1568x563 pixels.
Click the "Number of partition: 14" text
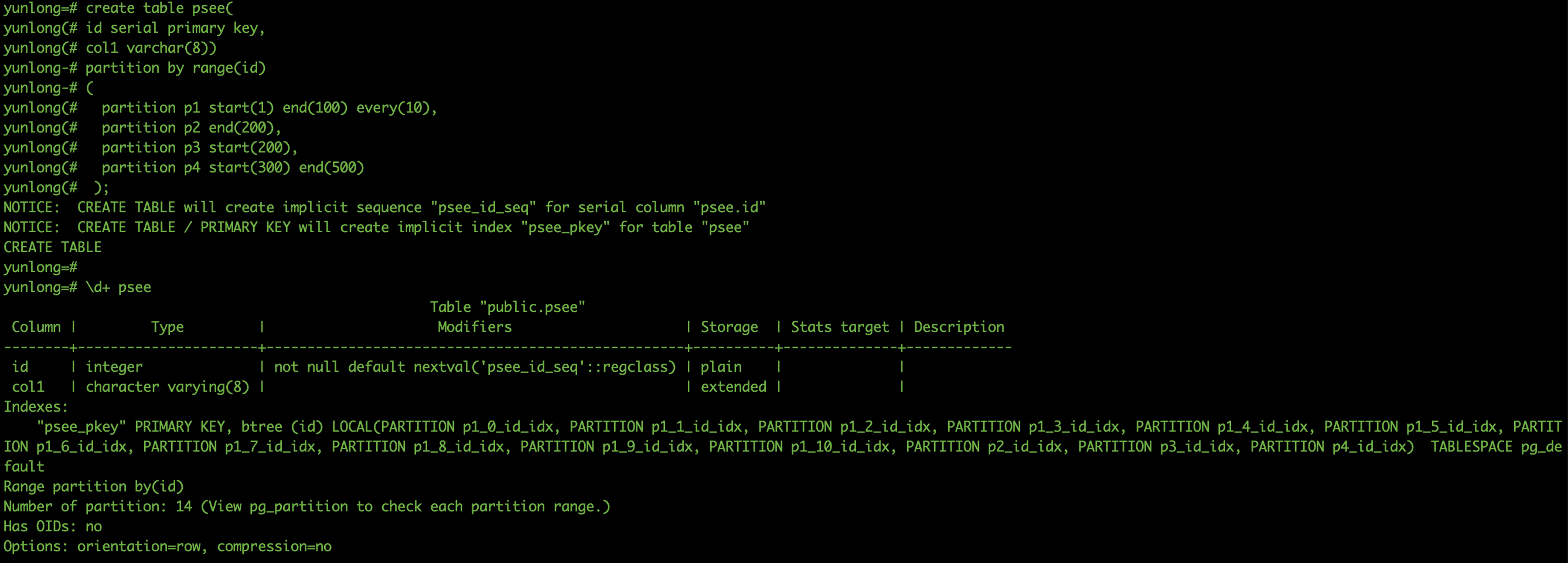pyautogui.click(x=97, y=506)
